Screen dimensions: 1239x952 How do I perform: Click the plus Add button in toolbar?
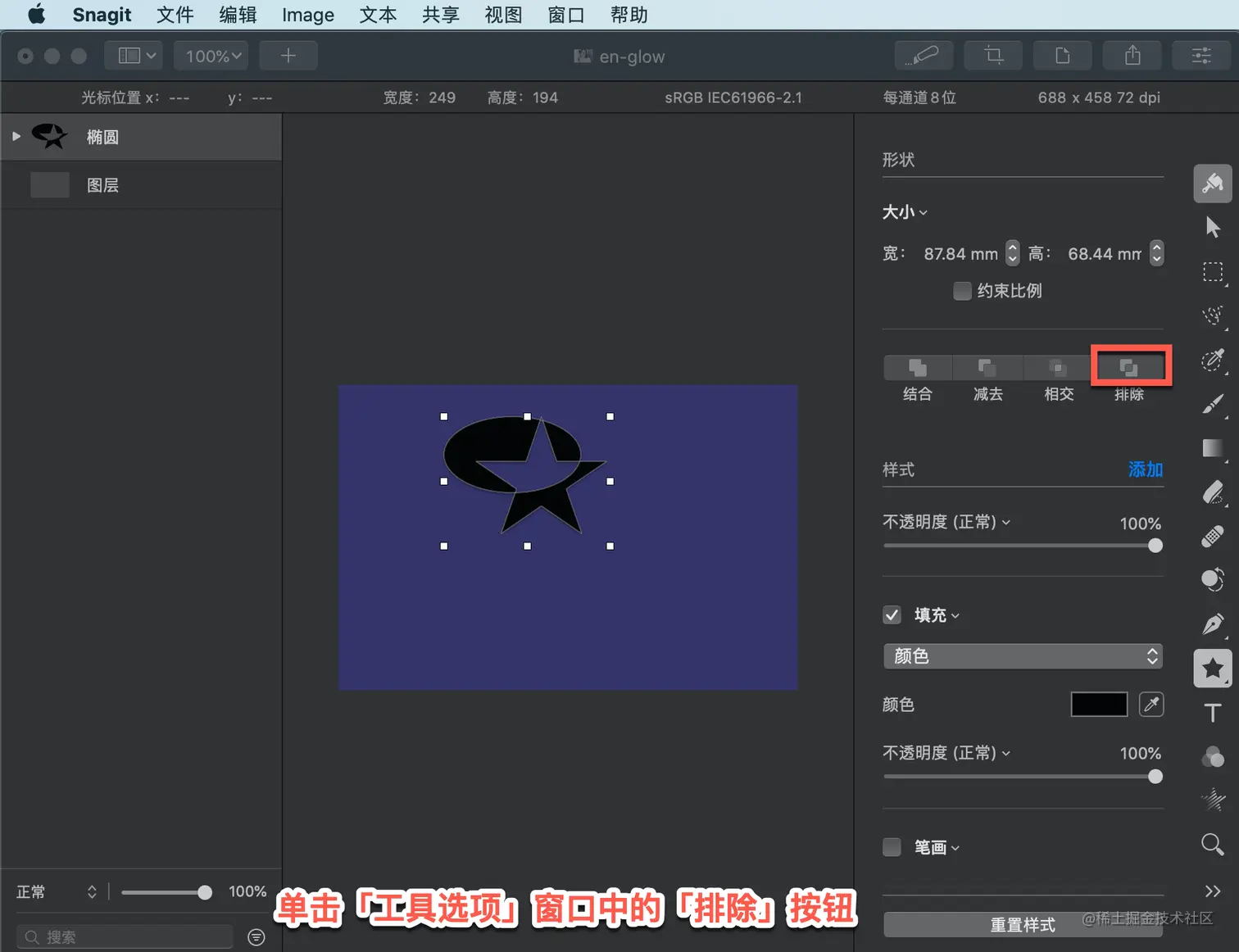288,56
